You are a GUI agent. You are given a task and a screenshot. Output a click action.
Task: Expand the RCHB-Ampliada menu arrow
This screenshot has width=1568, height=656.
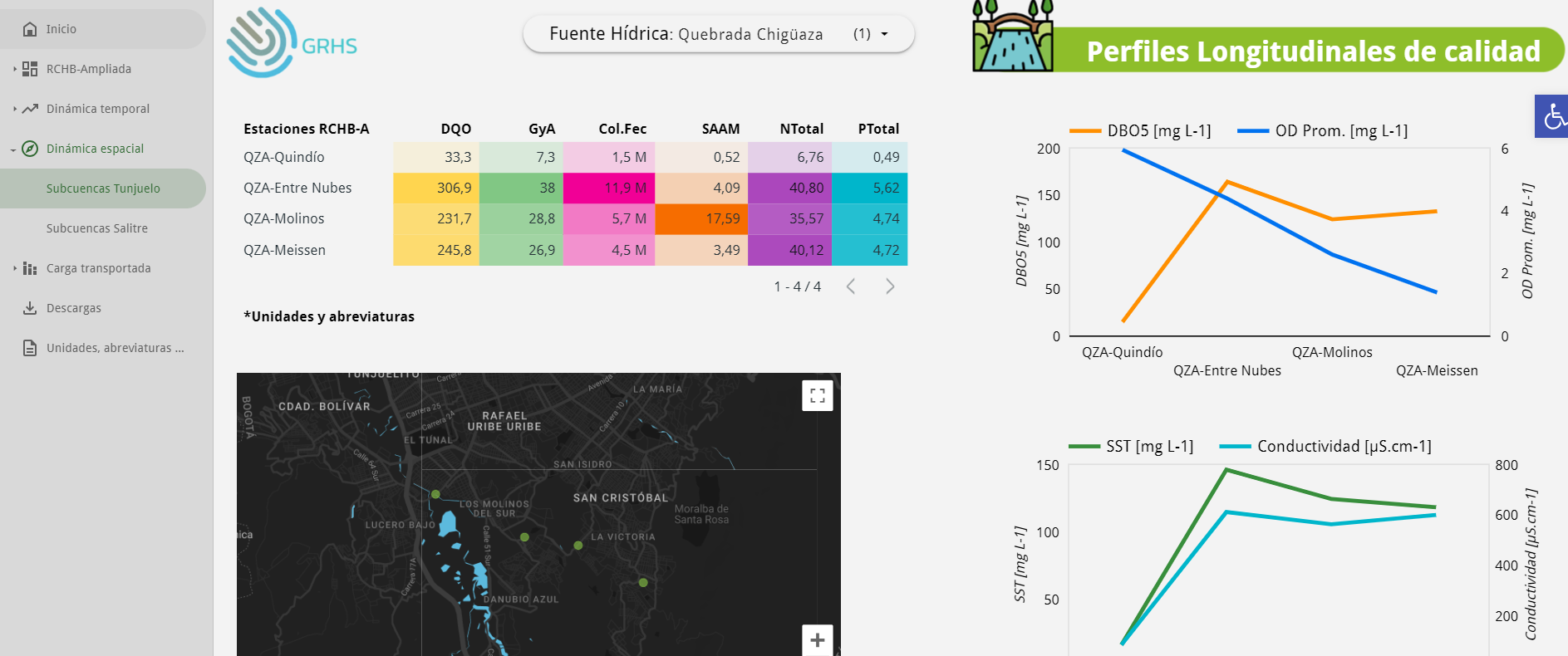tap(15, 69)
